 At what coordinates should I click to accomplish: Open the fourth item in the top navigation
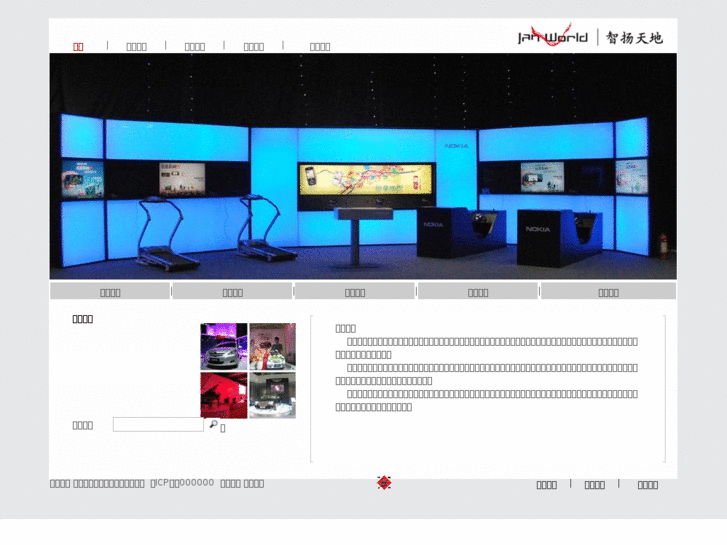[254, 47]
